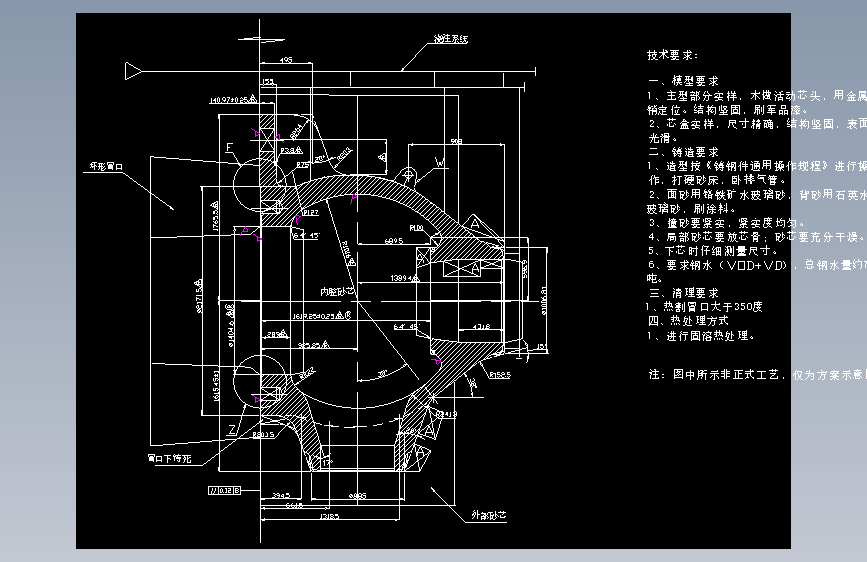
Task: Select the detail marker letter Z
Action: [232, 429]
